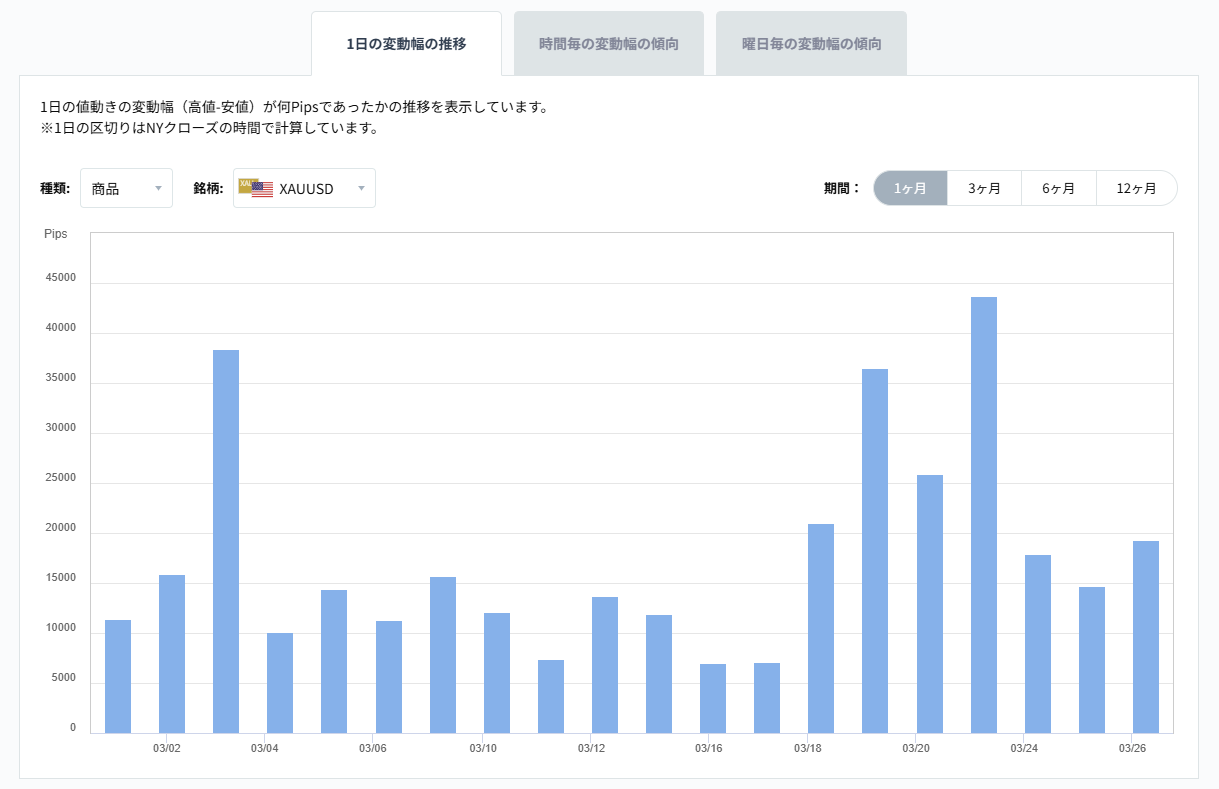Switch to the 時間毎の変動幅の傾向 tab
This screenshot has width=1219, height=789.
tap(609, 42)
